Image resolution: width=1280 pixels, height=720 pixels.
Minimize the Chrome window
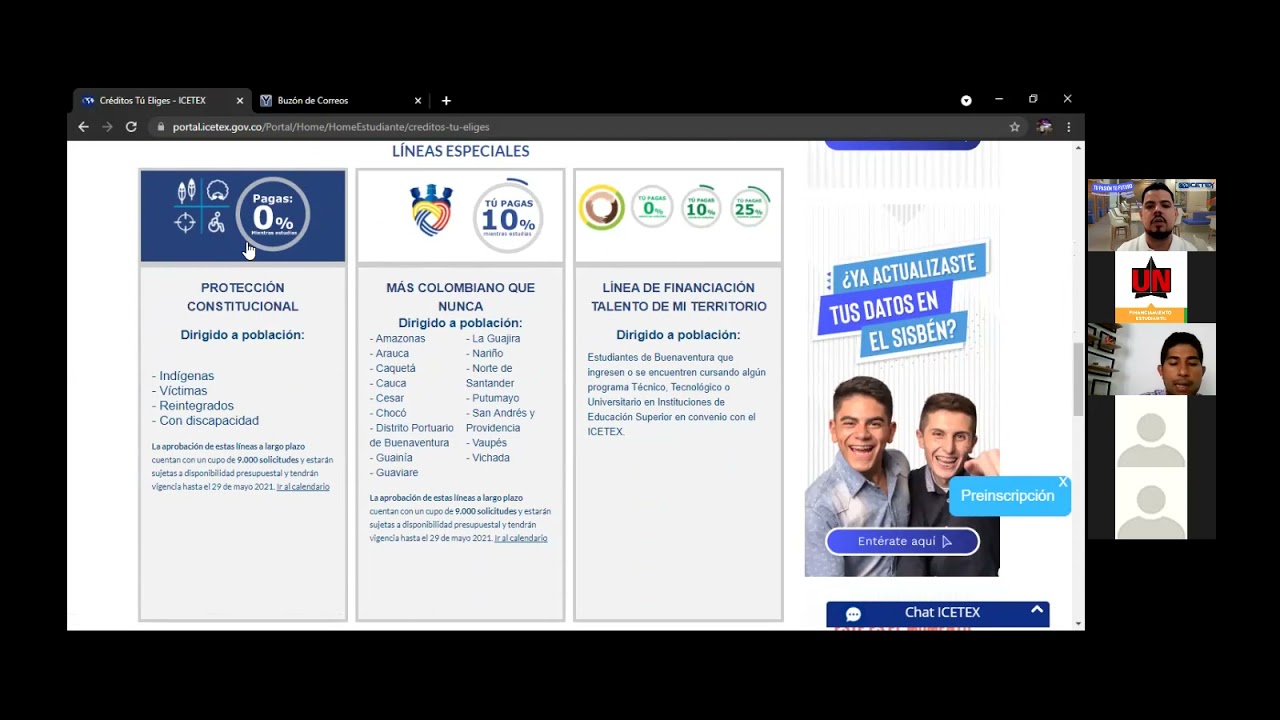(998, 99)
